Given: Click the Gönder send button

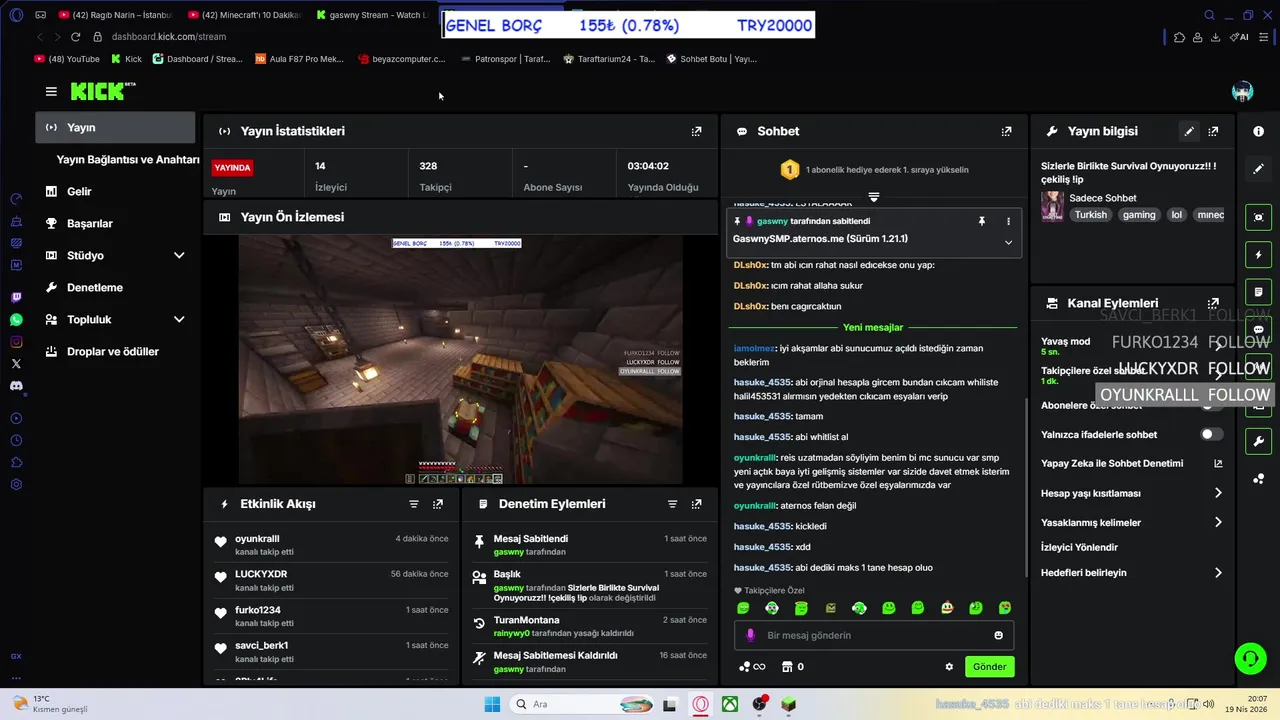Looking at the screenshot, I should click(x=989, y=667).
